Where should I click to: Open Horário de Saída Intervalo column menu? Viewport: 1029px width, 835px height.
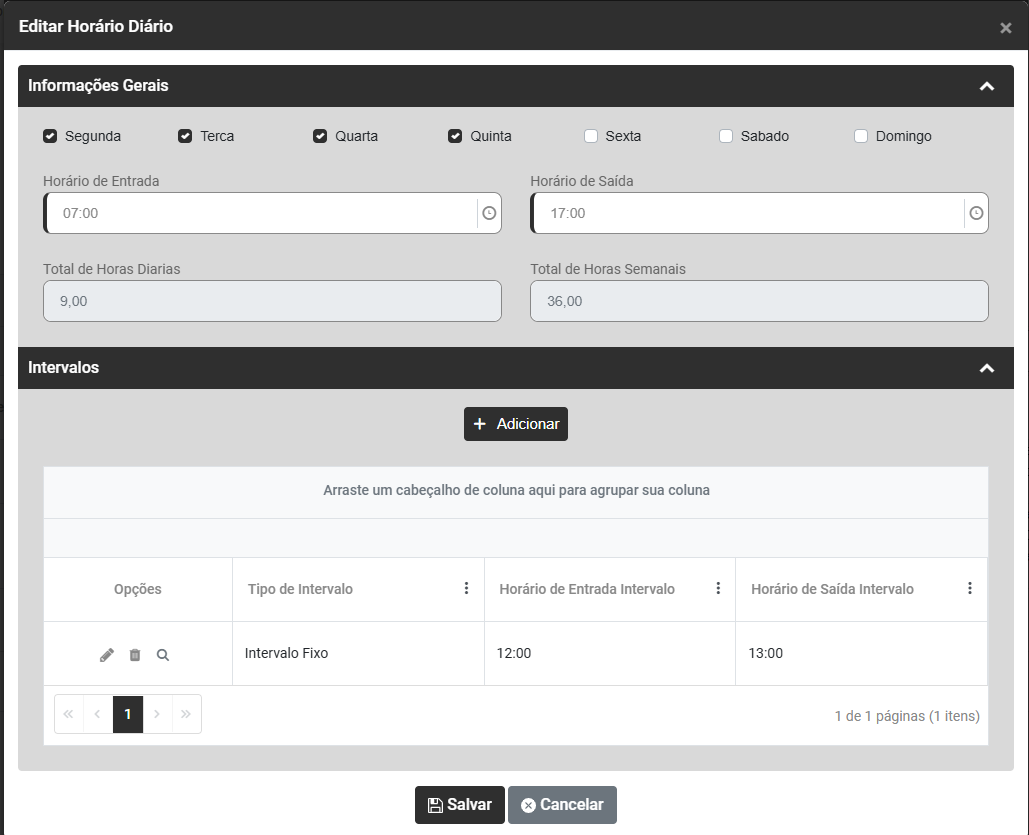pyautogui.click(x=969, y=589)
